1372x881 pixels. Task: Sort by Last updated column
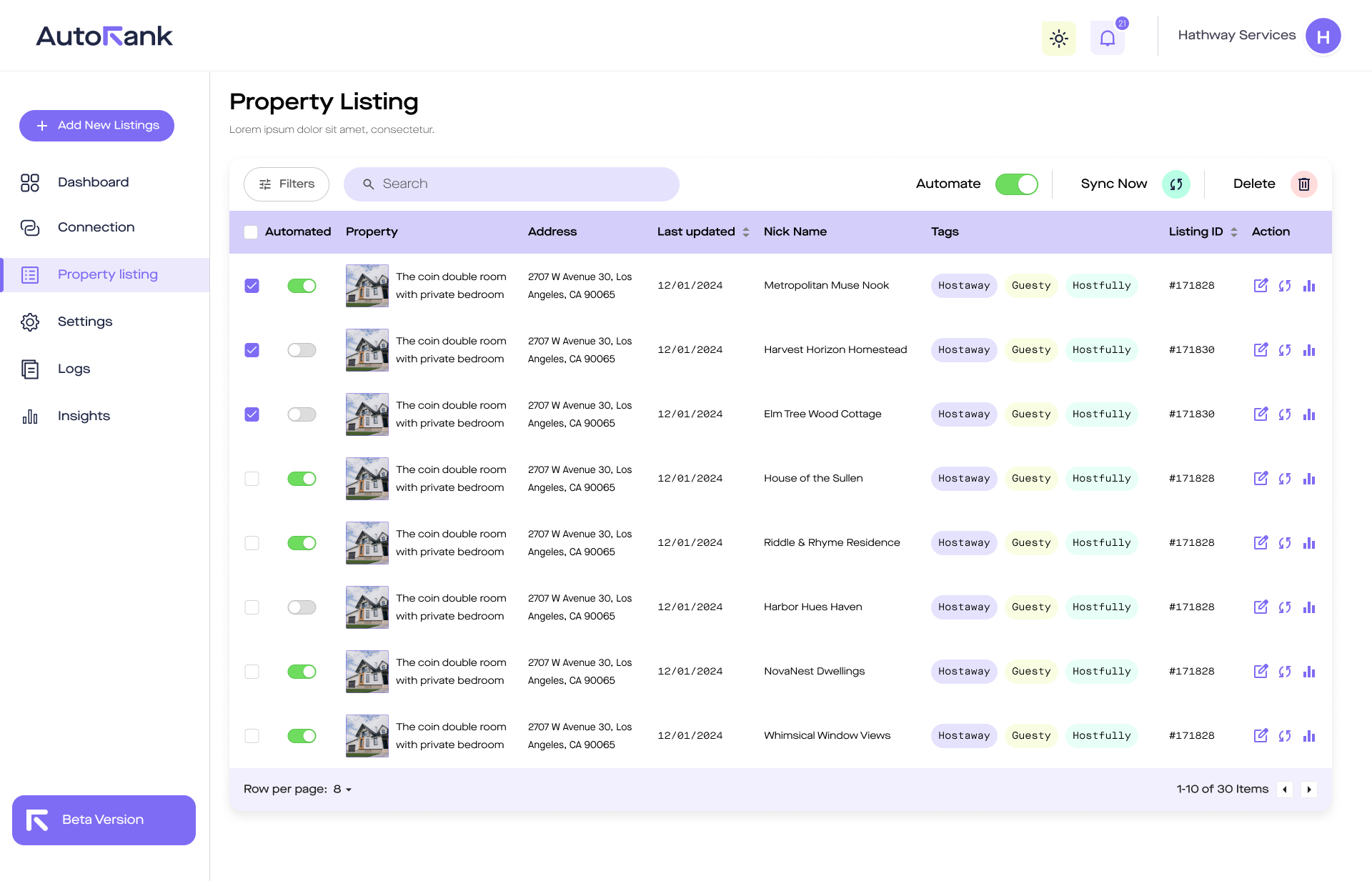(745, 232)
